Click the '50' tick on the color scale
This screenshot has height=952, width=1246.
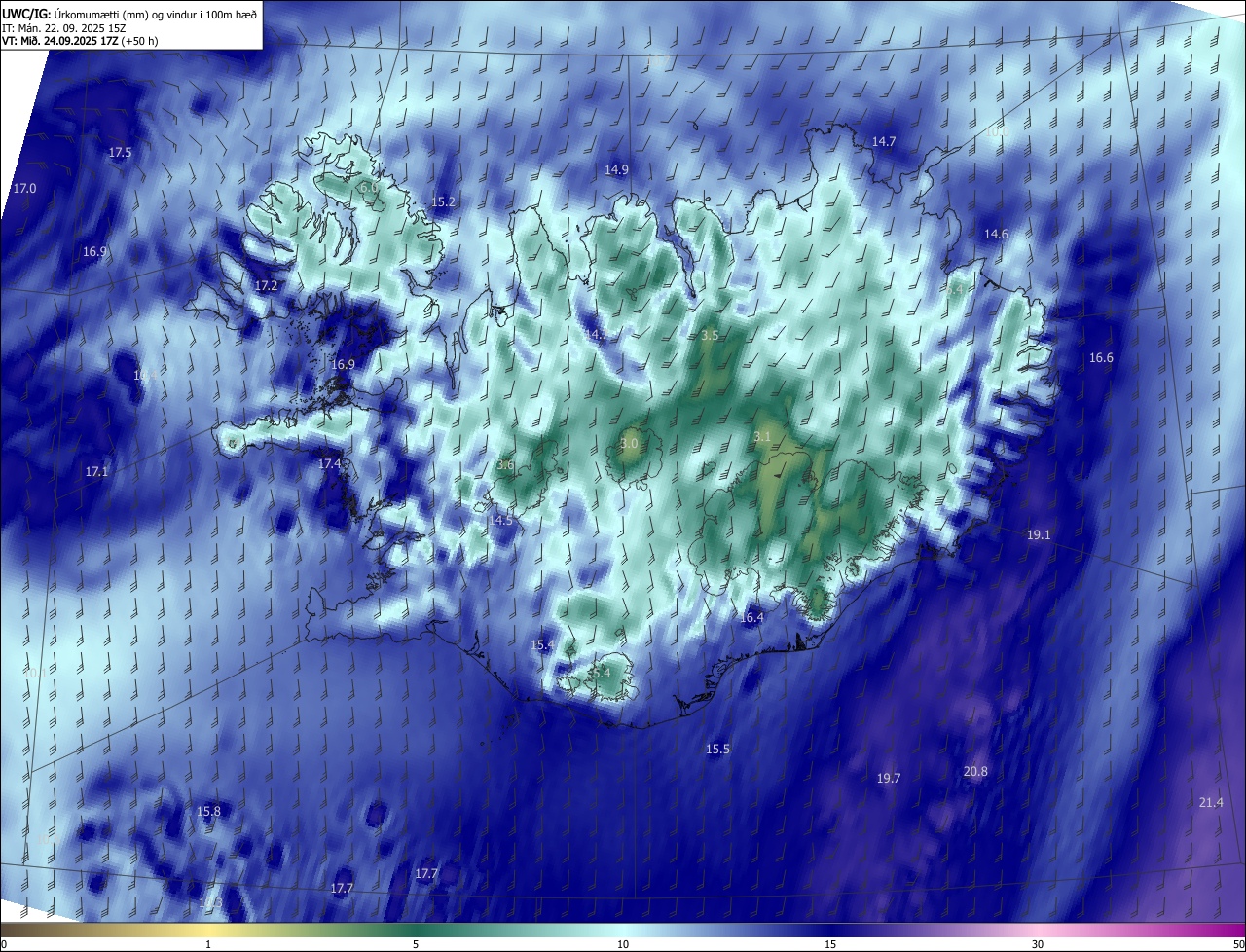point(1238,944)
